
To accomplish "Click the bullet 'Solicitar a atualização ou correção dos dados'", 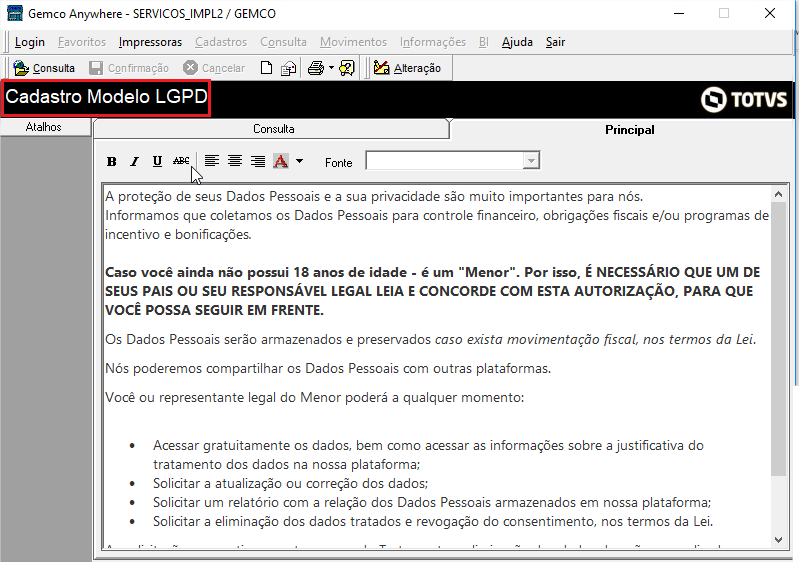I will tap(290, 483).
